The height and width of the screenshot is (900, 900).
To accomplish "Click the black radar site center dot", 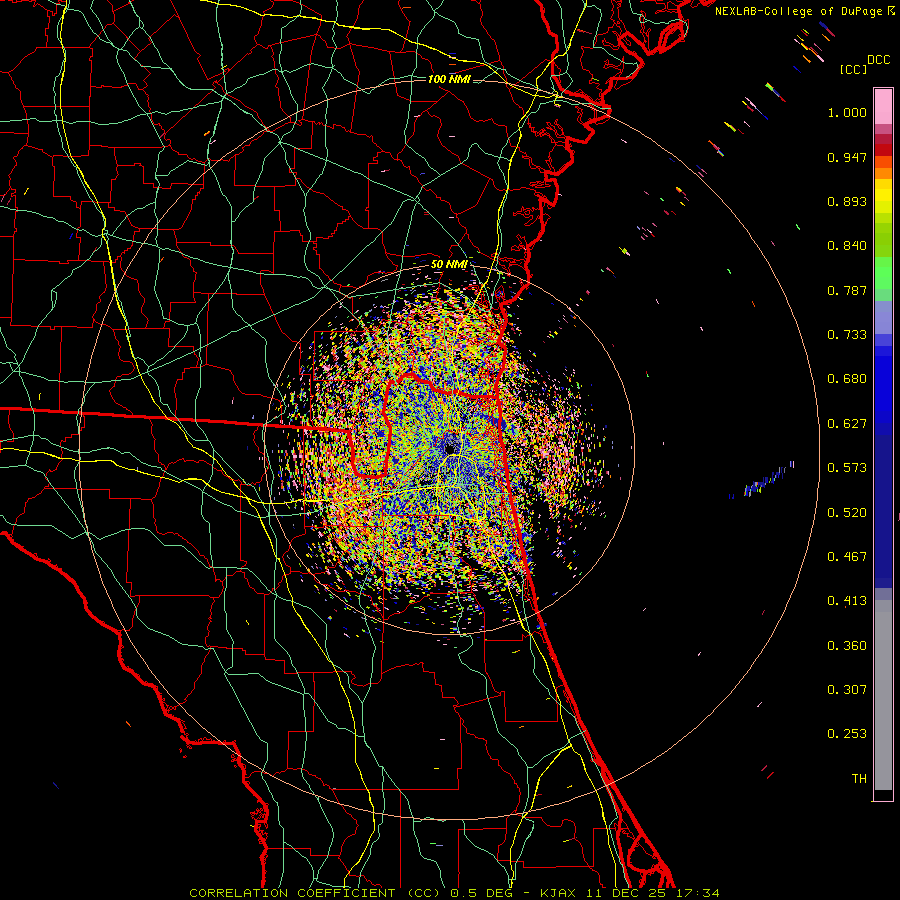I will (x=451, y=448).
